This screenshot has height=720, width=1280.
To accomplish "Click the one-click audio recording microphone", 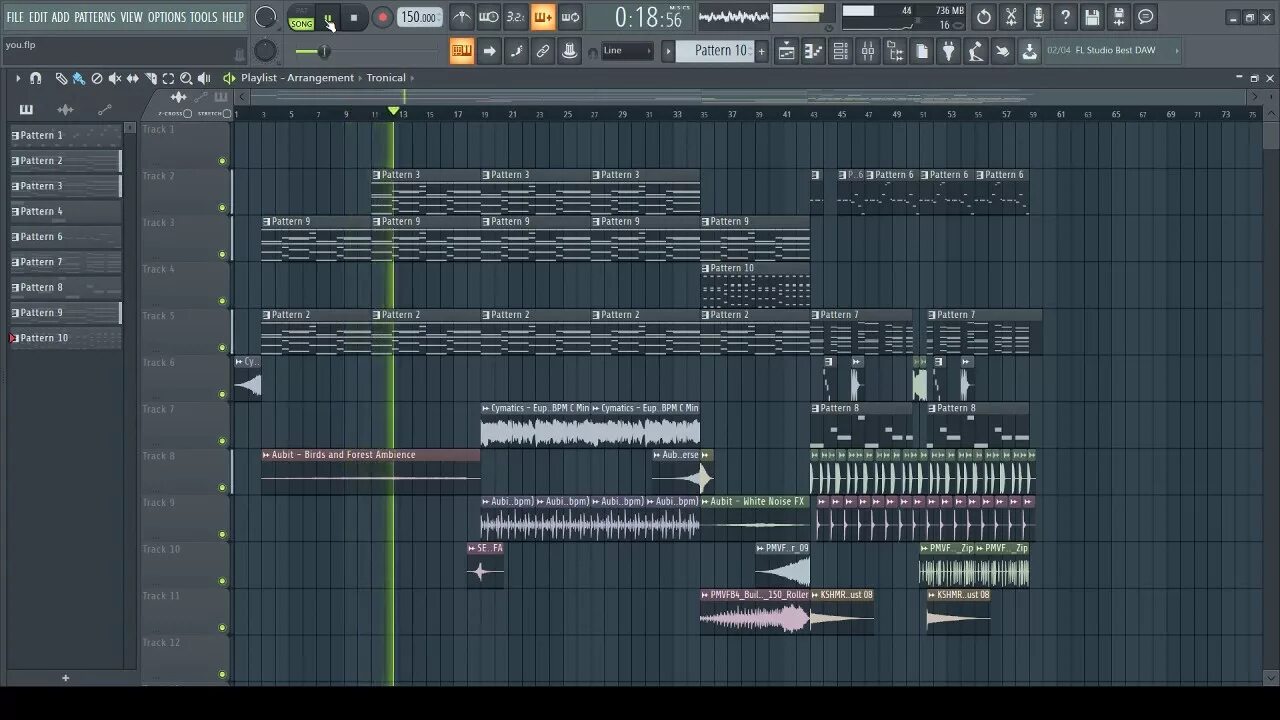I will 1038,17.
